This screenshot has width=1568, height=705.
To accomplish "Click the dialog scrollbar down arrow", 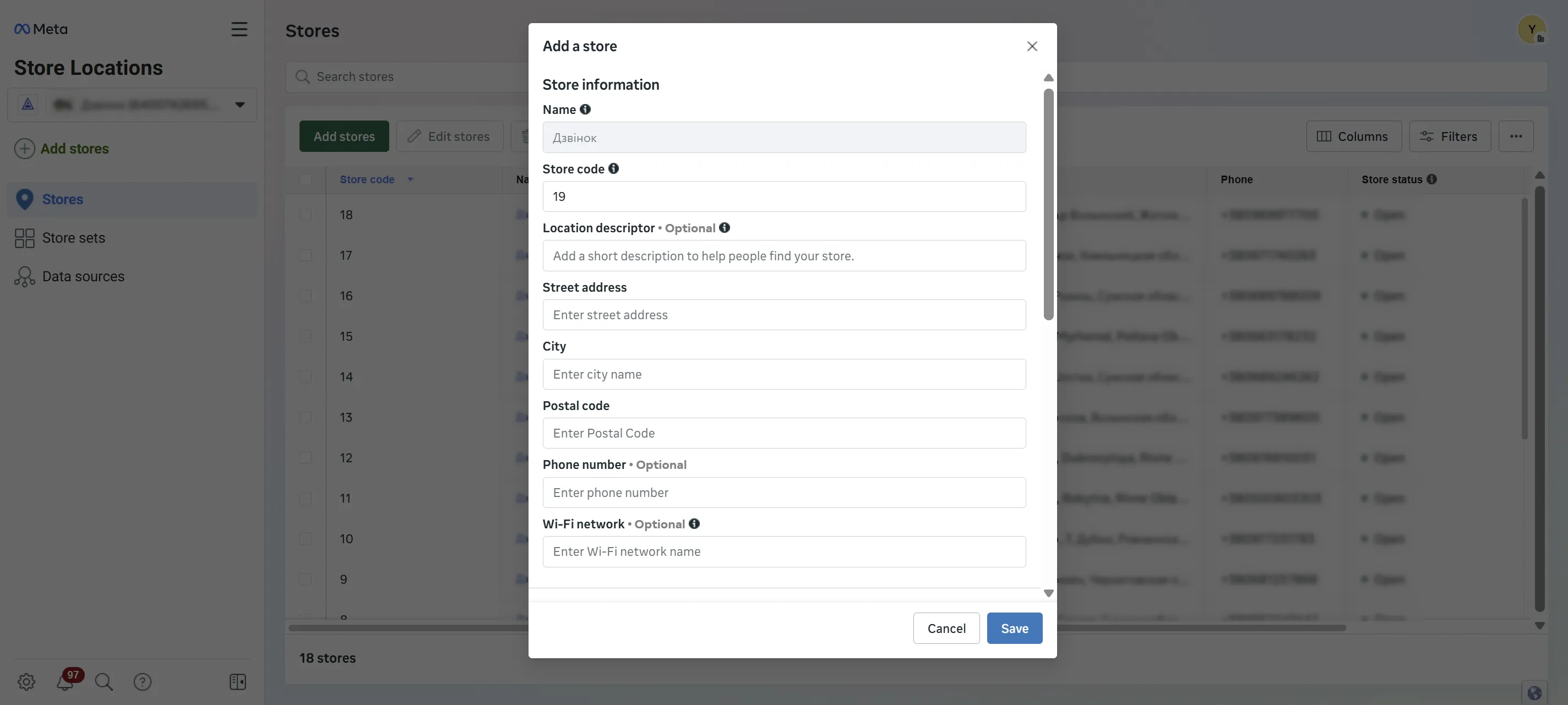I will coord(1048,593).
